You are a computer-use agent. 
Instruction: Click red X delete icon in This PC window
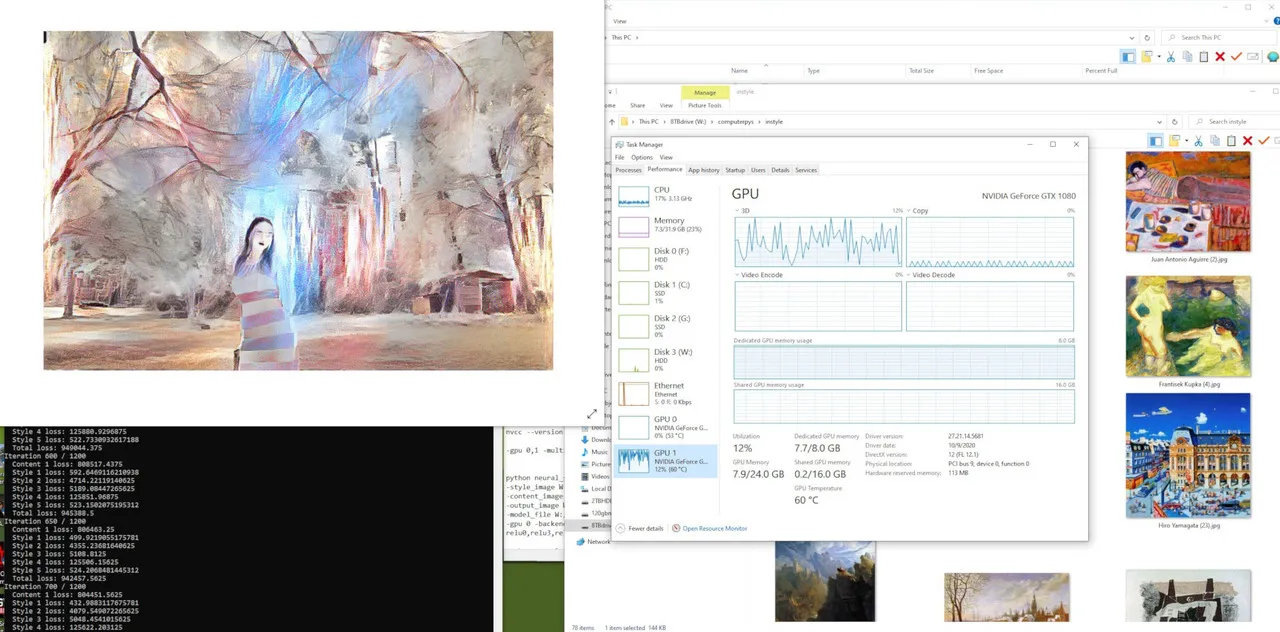pos(1220,57)
